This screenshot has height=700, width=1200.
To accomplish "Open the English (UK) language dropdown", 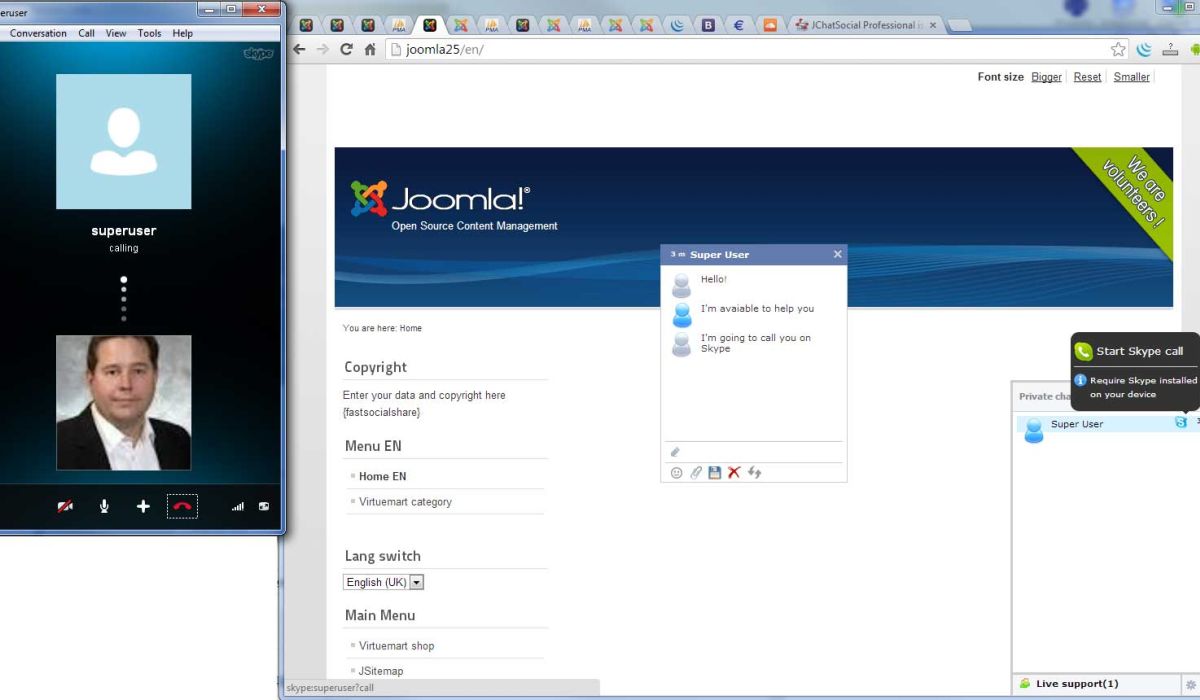I will [x=384, y=582].
